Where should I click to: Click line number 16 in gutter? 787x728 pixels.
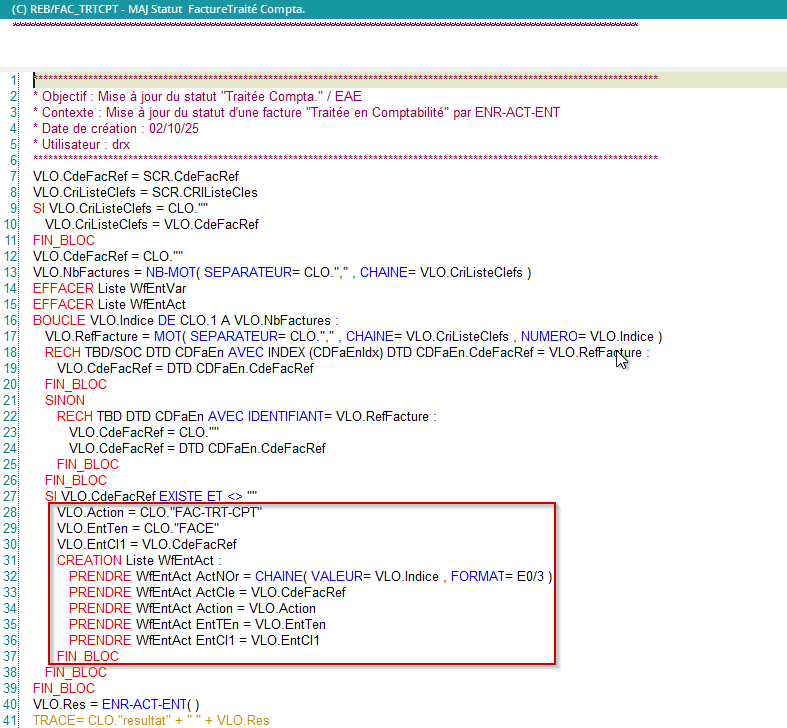pos(12,320)
